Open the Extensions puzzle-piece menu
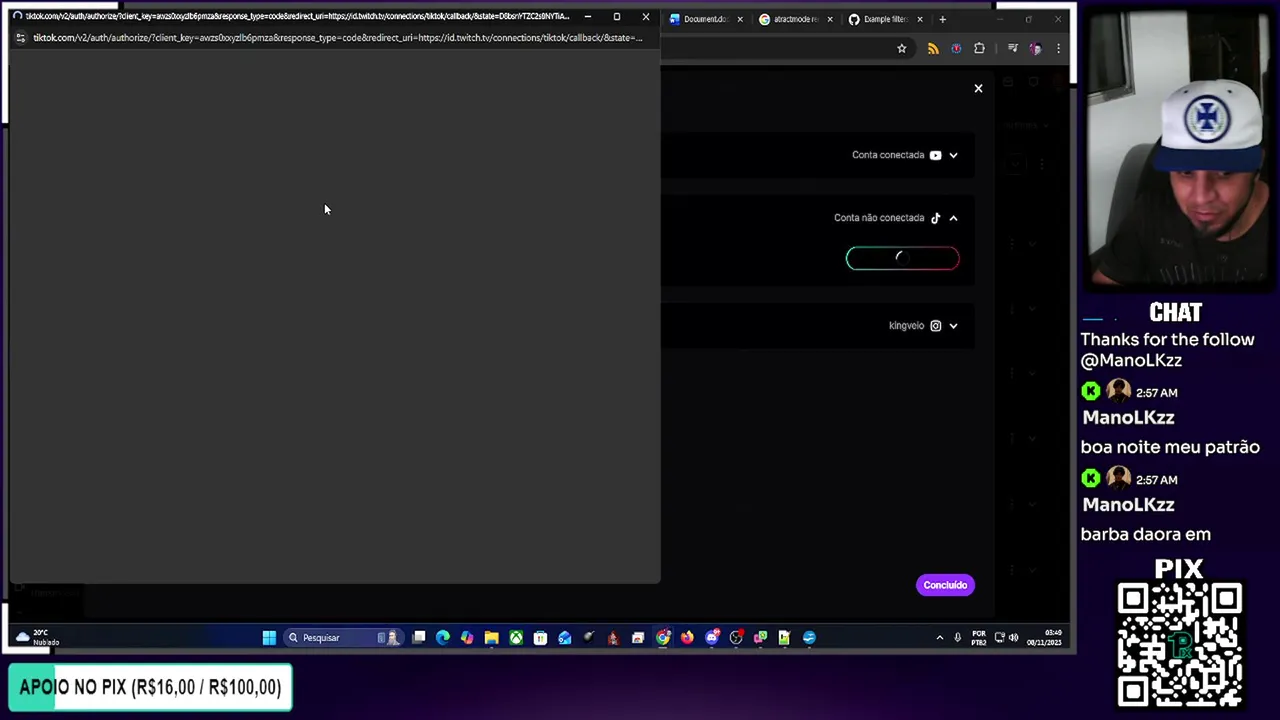1280x720 pixels. pos(979,48)
